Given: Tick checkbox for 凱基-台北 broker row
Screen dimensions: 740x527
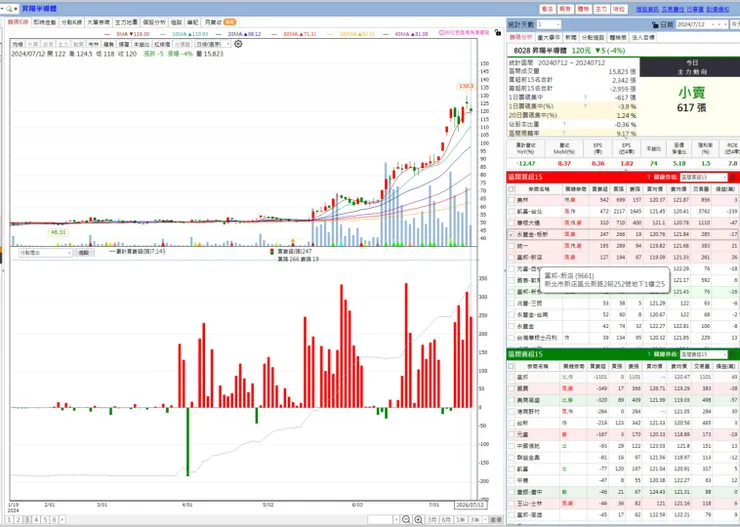Looking at the screenshot, I should [511, 211].
